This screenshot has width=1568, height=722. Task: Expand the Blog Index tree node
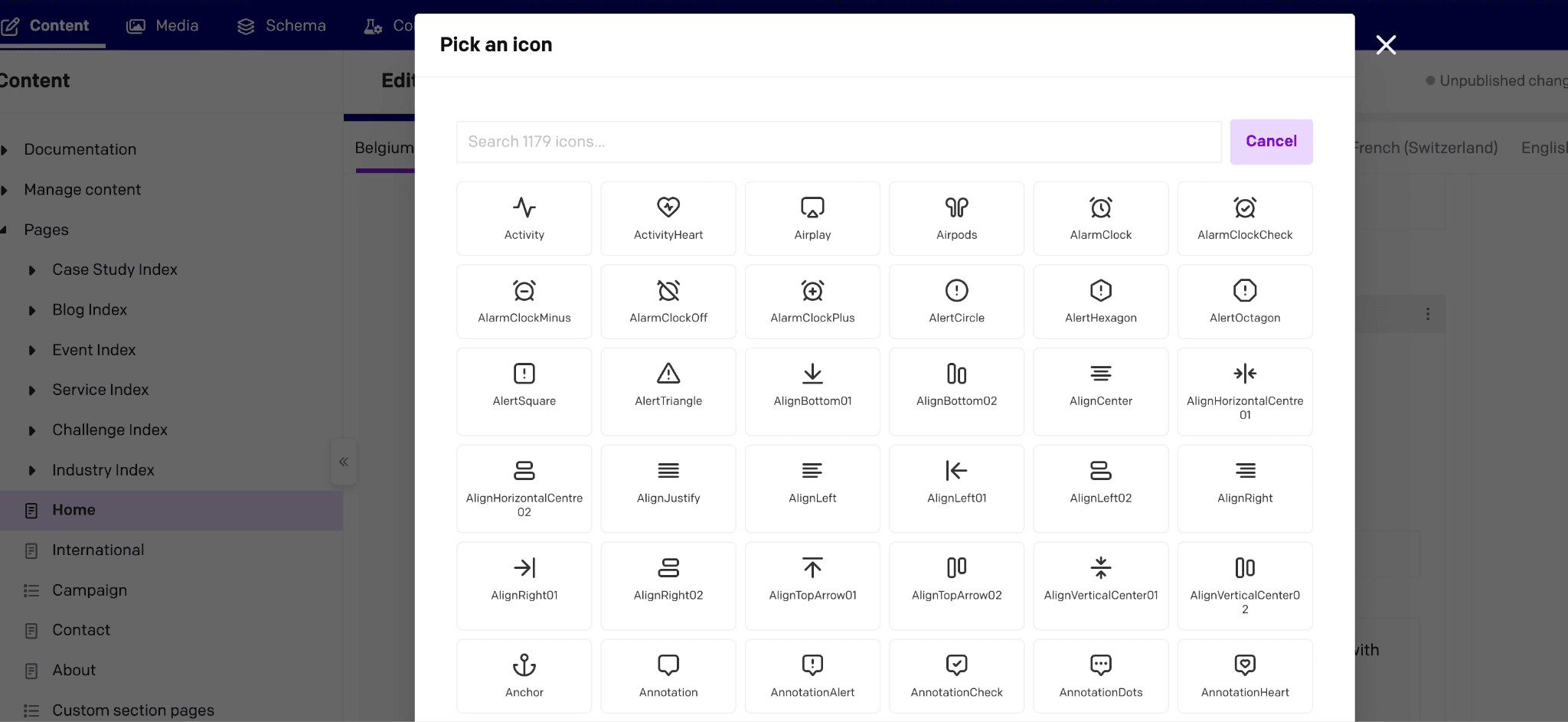[x=32, y=310]
